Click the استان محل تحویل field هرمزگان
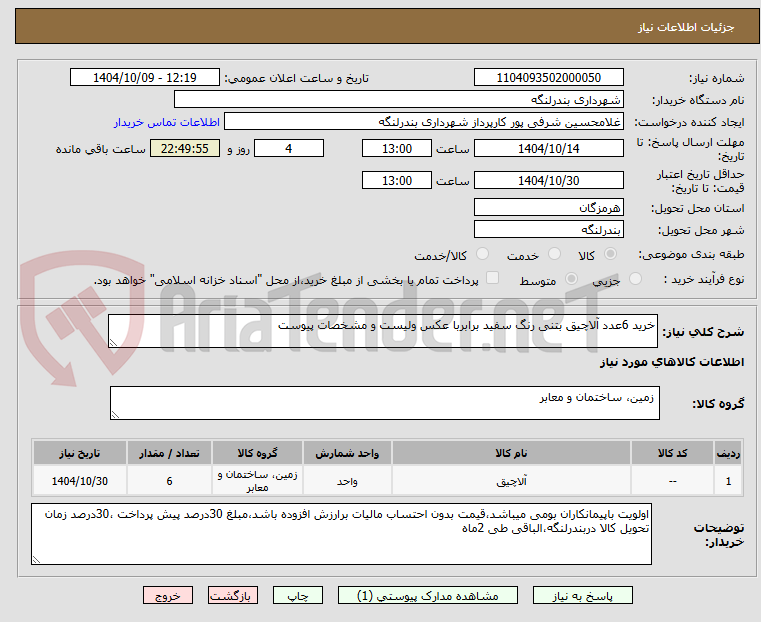Image resolution: width=761 pixels, height=622 pixels. (x=548, y=207)
